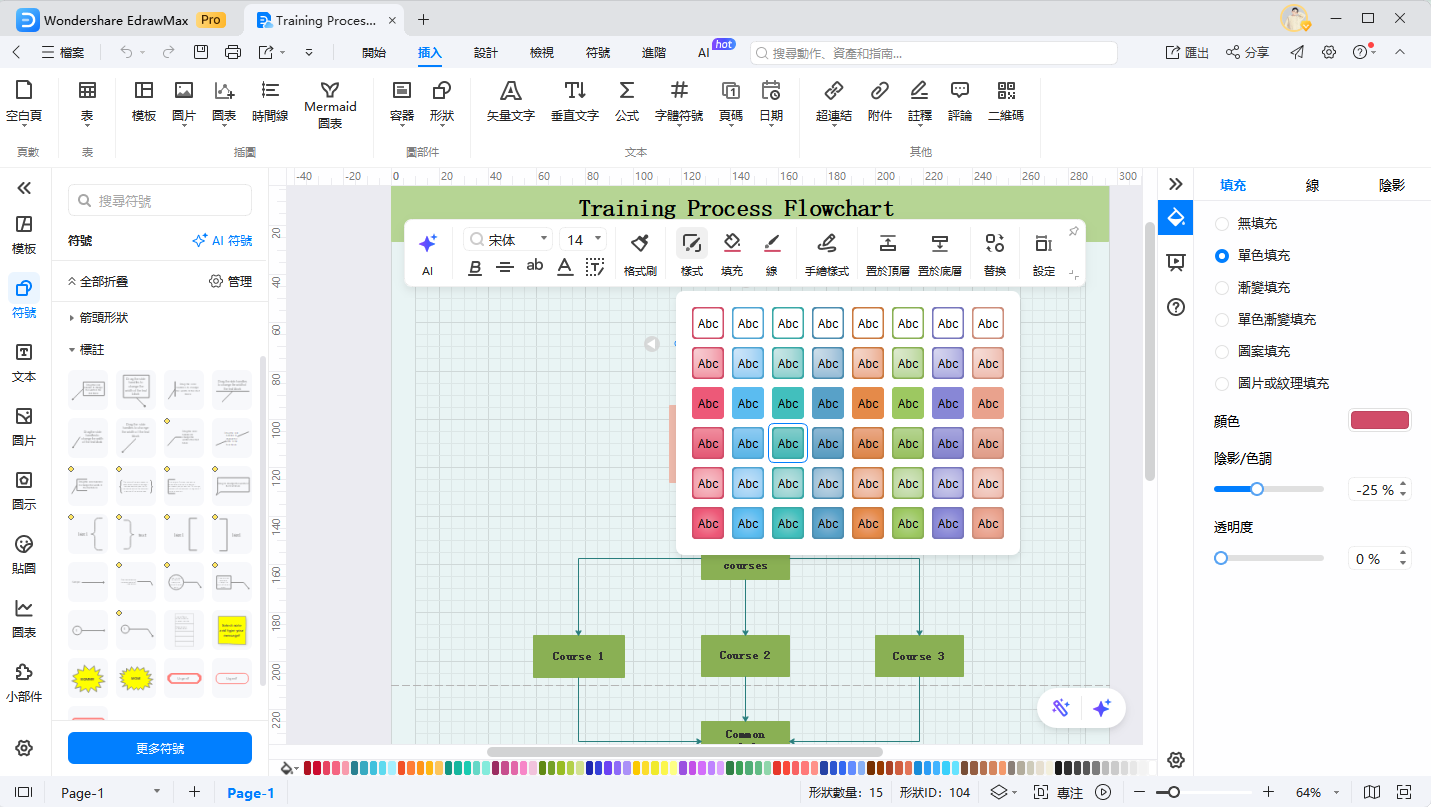Enable Pattern Fill (圖案填充) radio button

click(1222, 352)
